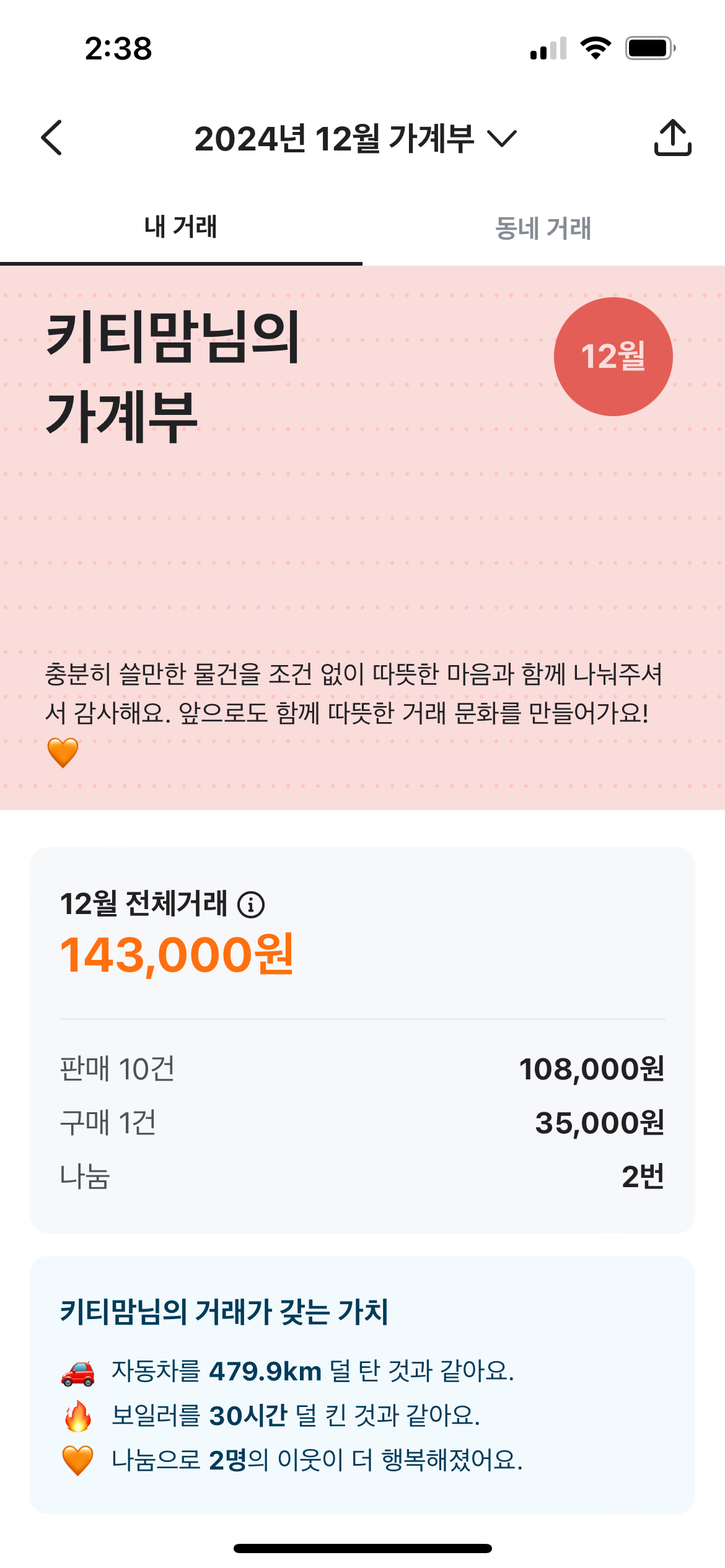725x1568 pixels.
Task: Open the 판매 10건 row
Action: point(362,1069)
